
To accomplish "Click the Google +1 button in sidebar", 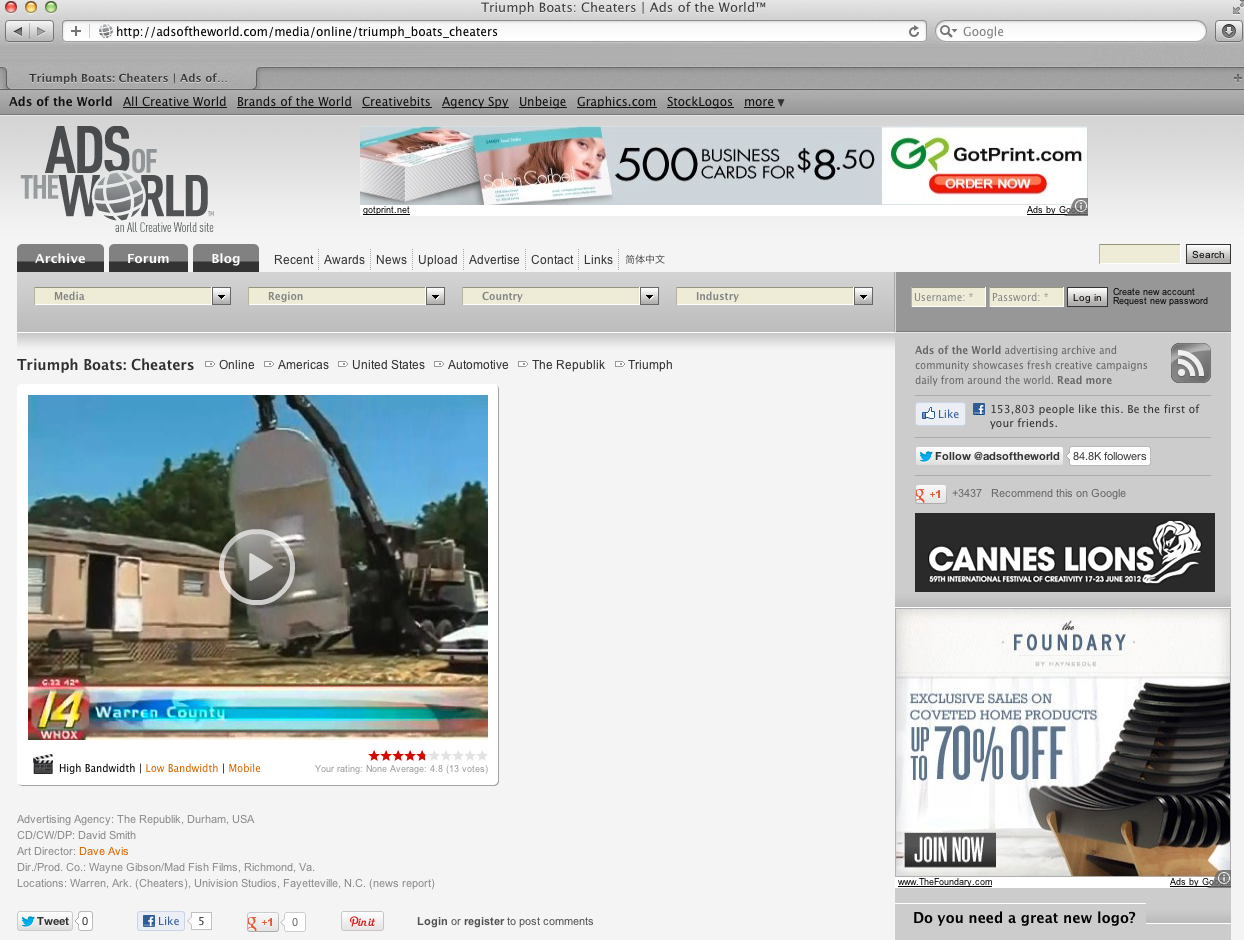I will [x=931, y=494].
